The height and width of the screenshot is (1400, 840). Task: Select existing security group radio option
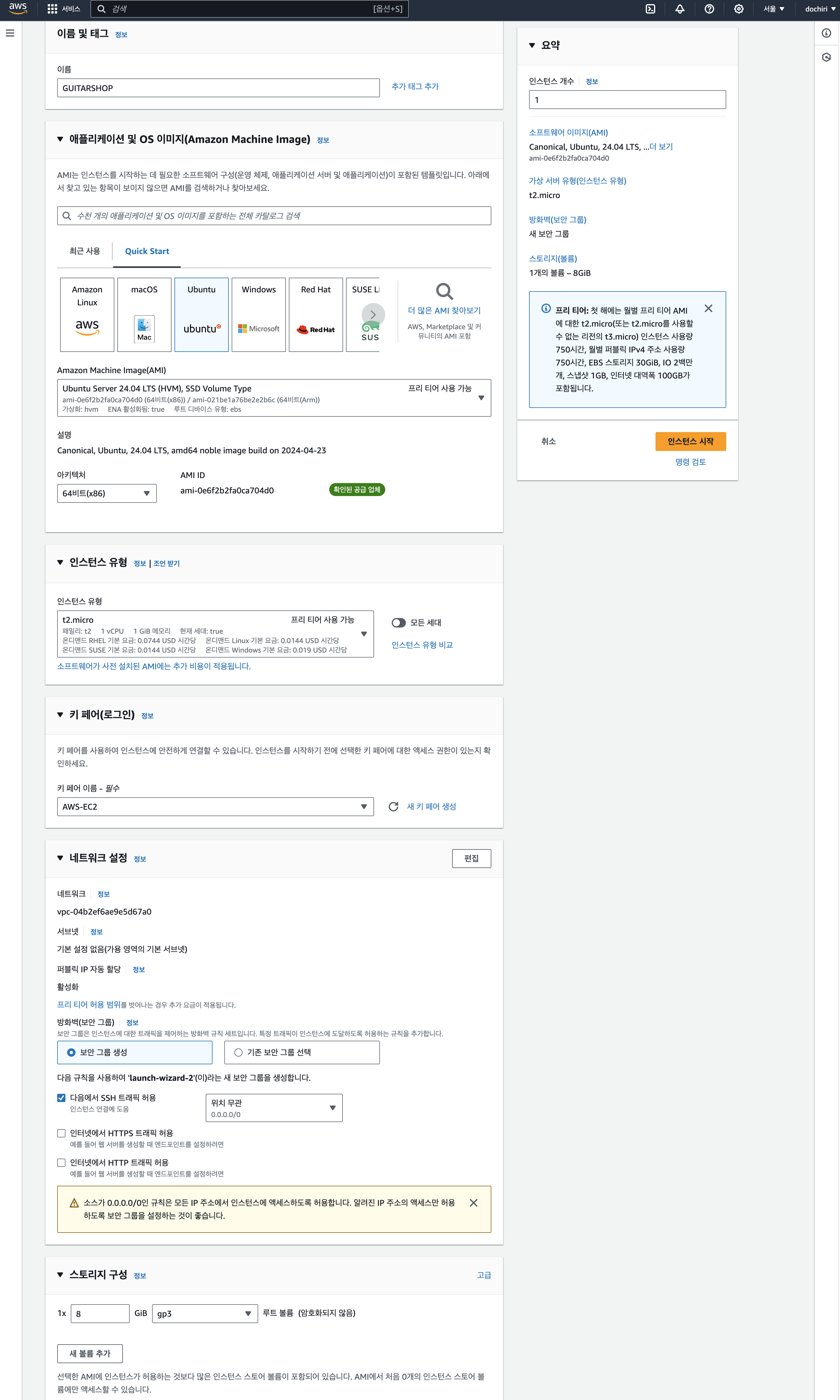[x=238, y=1053]
